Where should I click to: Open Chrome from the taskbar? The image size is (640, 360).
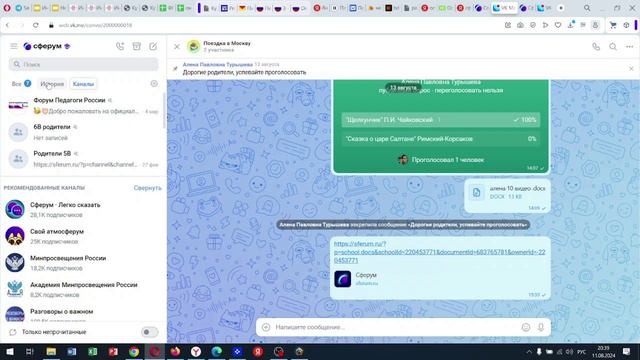pos(134,351)
